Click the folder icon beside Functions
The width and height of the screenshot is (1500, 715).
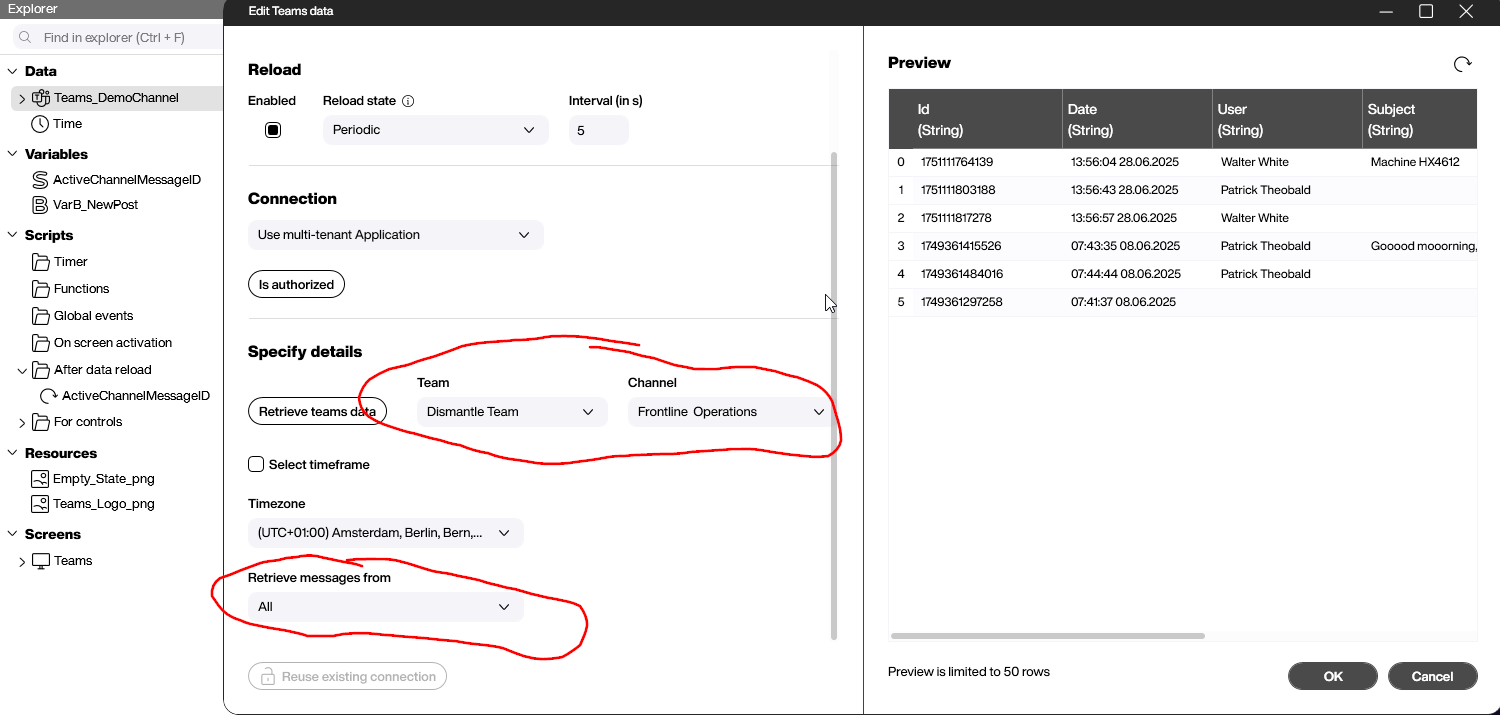tap(40, 289)
